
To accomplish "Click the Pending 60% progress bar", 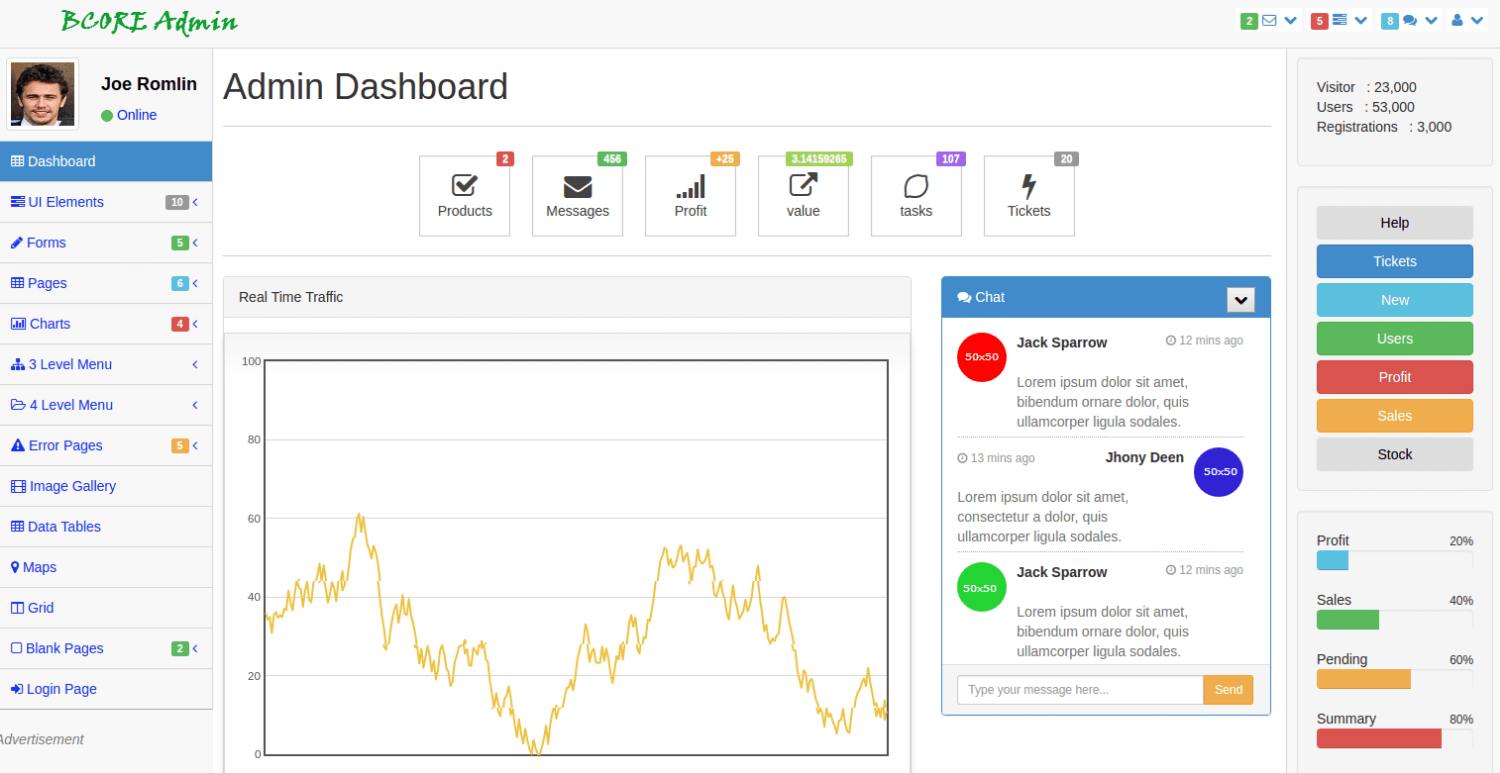I will [x=1395, y=679].
